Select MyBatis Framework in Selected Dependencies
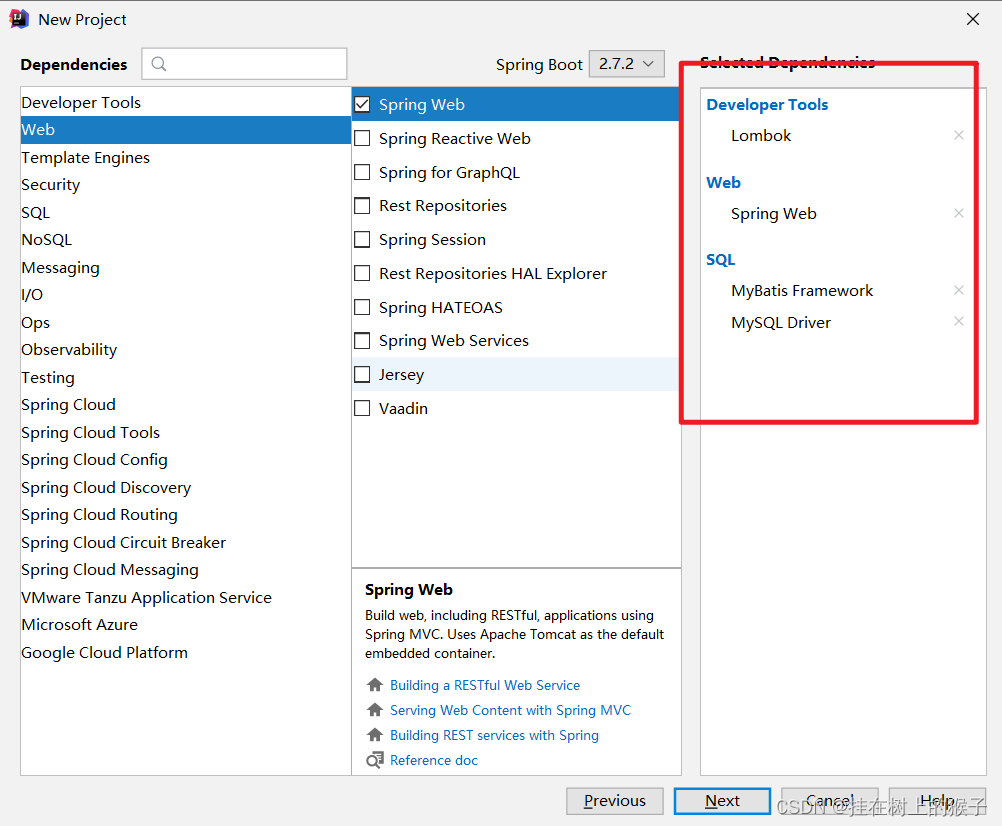This screenshot has width=1002, height=826. [x=802, y=291]
